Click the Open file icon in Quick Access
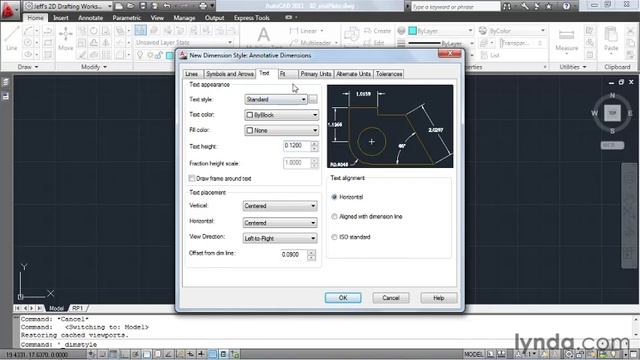The image size is (640, 360). (131, 6)
